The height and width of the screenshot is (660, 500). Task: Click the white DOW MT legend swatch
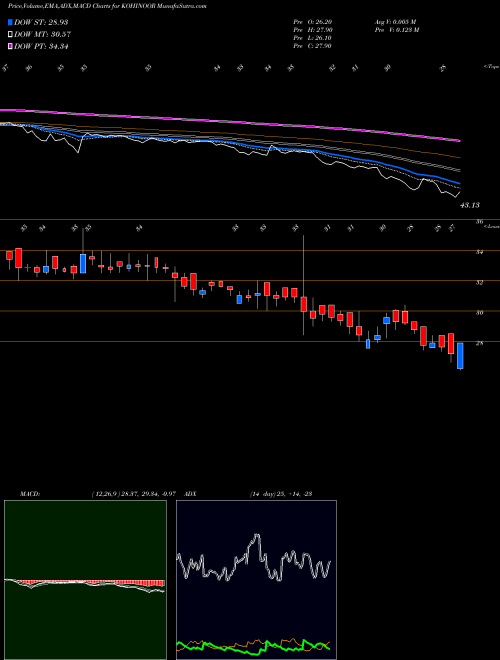(10, 34)
